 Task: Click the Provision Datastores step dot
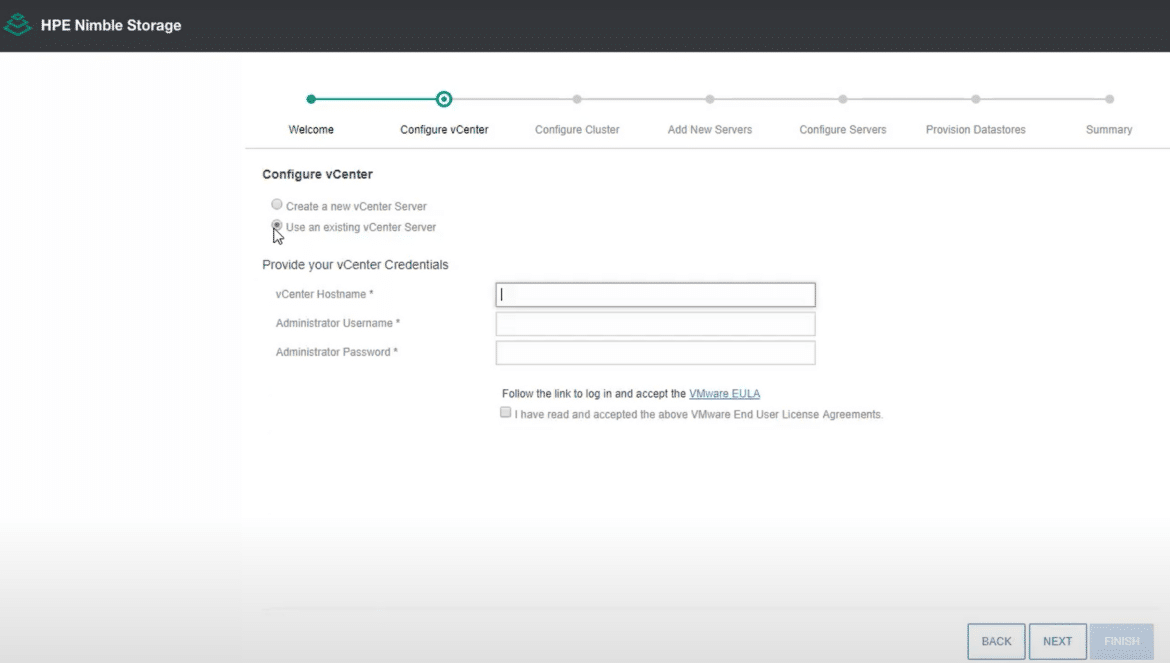point(975,99)
